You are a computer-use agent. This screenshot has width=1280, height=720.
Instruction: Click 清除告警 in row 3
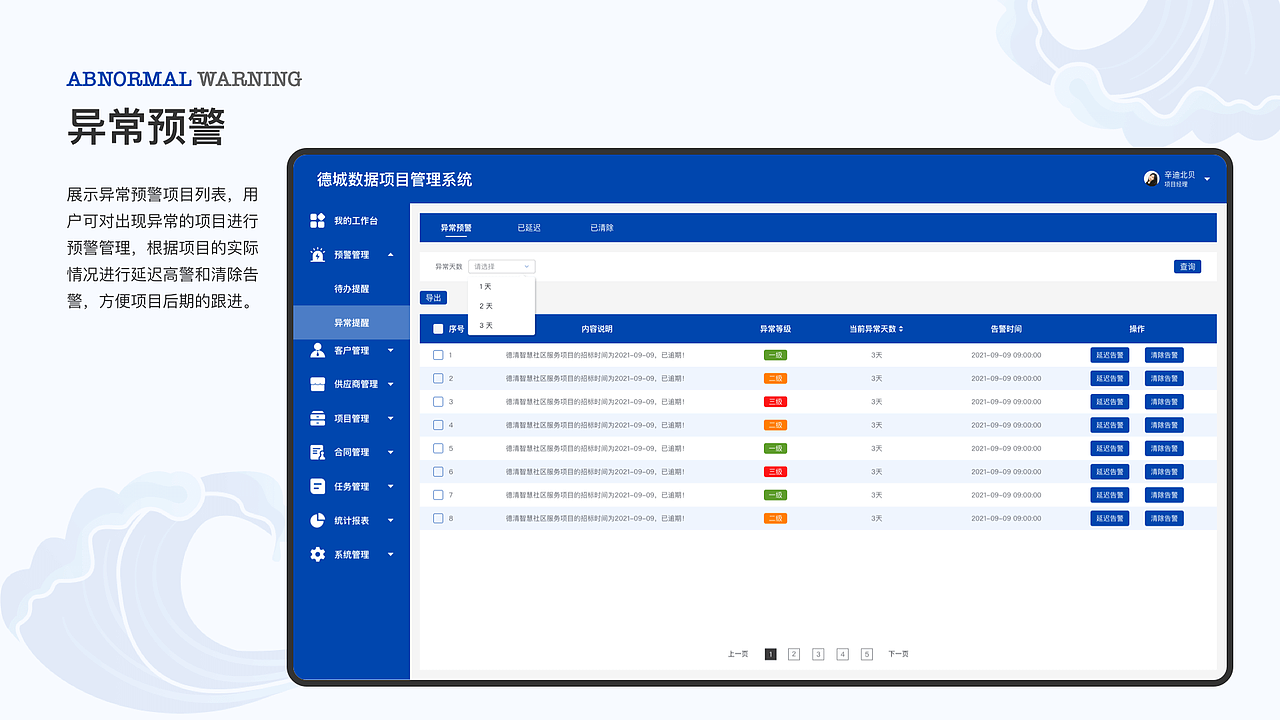1164,401
